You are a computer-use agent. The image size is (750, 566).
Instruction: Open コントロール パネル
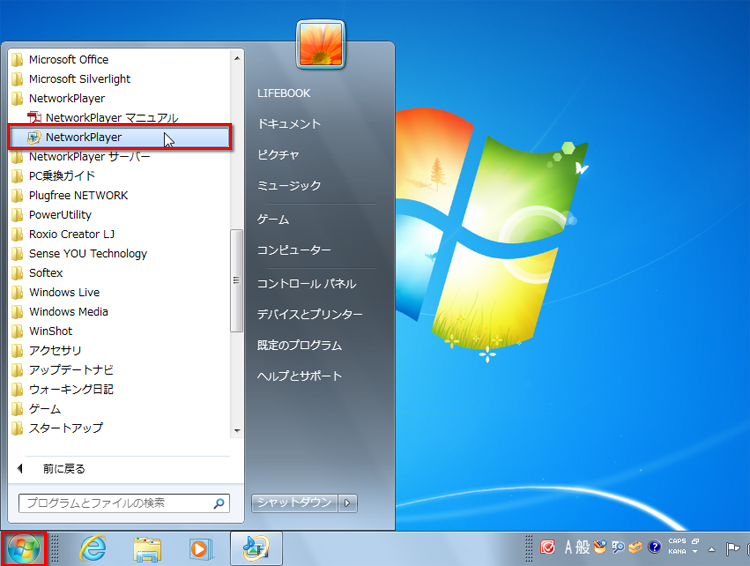307,284
